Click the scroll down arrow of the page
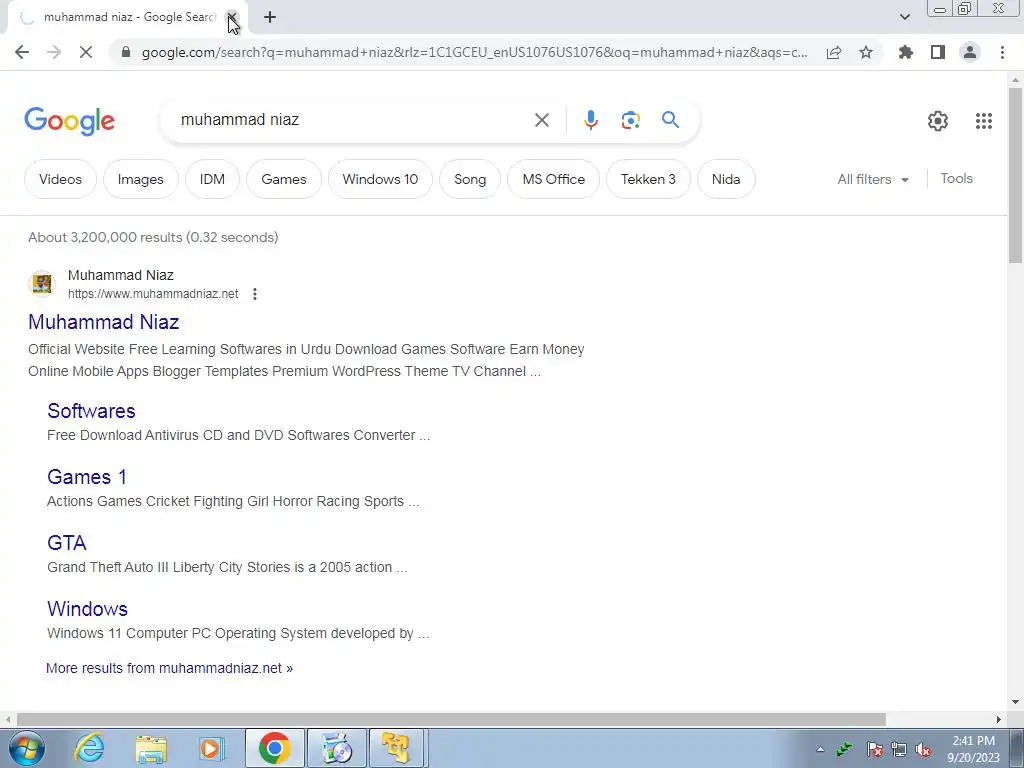The width and height of the screenshot is (1024, 768). coord(1015,702)
